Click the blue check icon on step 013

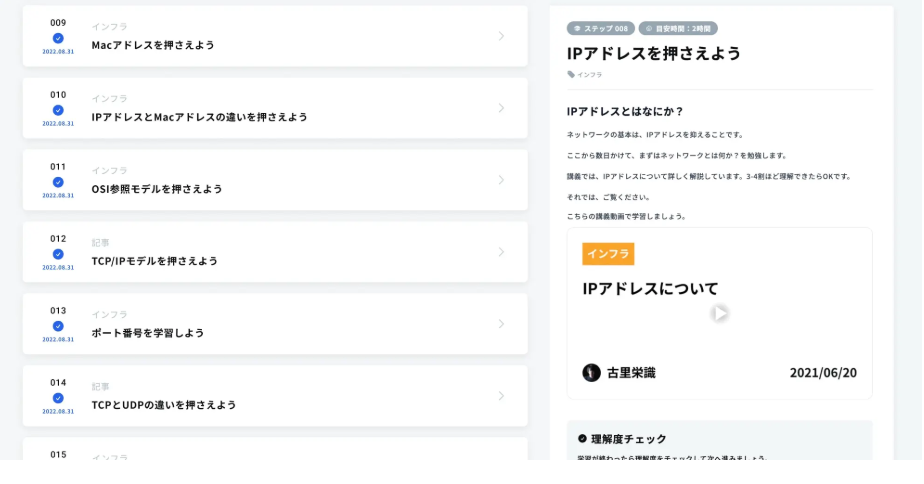pos(58,326)
